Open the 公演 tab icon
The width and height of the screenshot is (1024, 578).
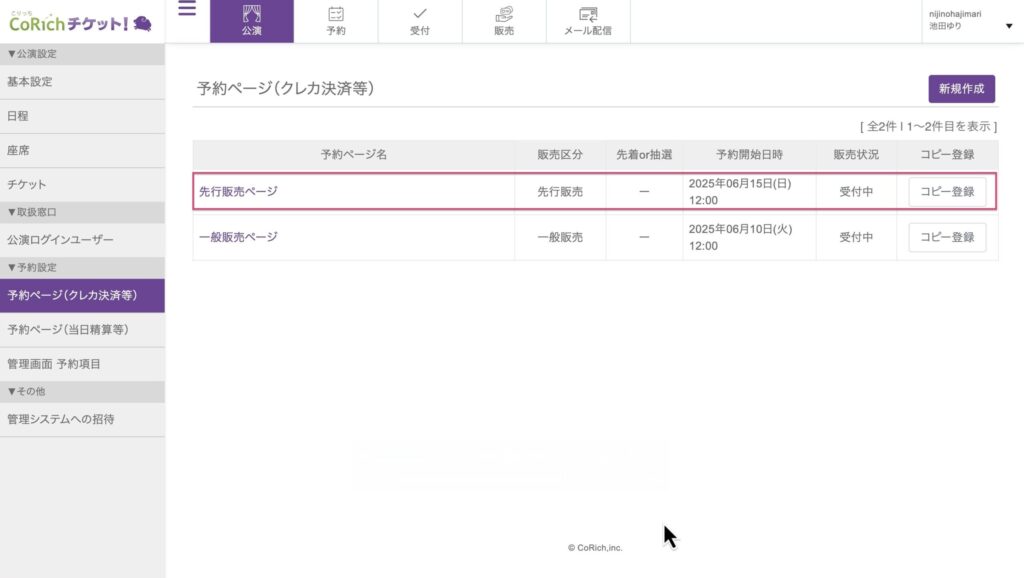pyautogui.click(x=252, y=14)
